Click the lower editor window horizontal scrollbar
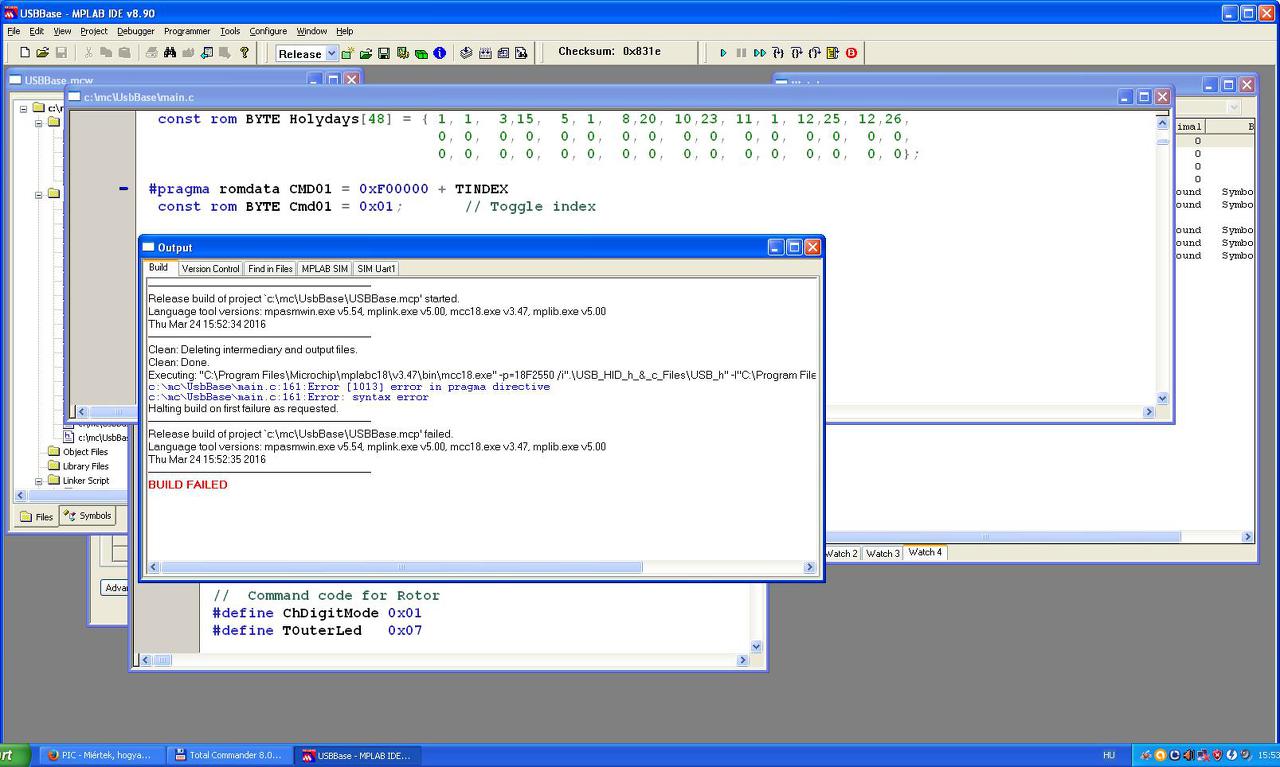 click(x=442, y=660)
